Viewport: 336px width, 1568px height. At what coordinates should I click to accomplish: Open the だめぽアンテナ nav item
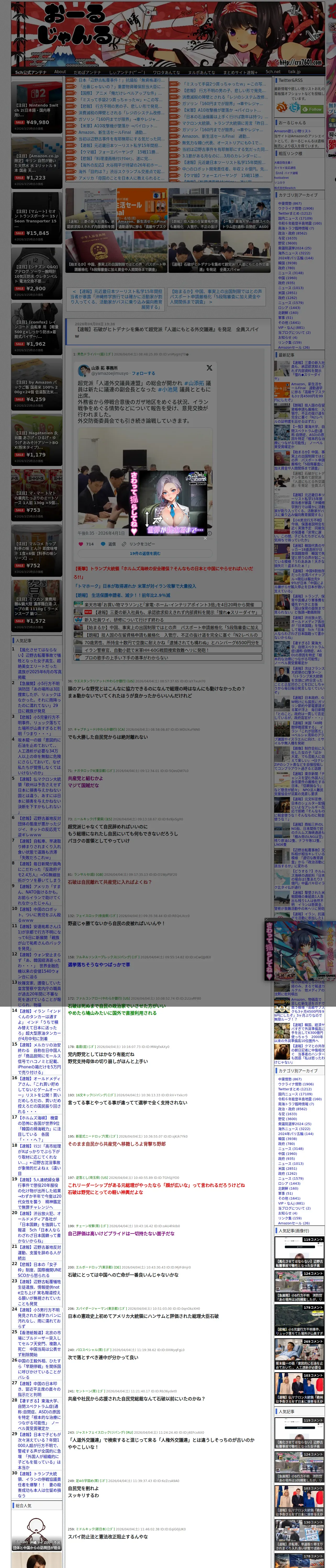87,72
